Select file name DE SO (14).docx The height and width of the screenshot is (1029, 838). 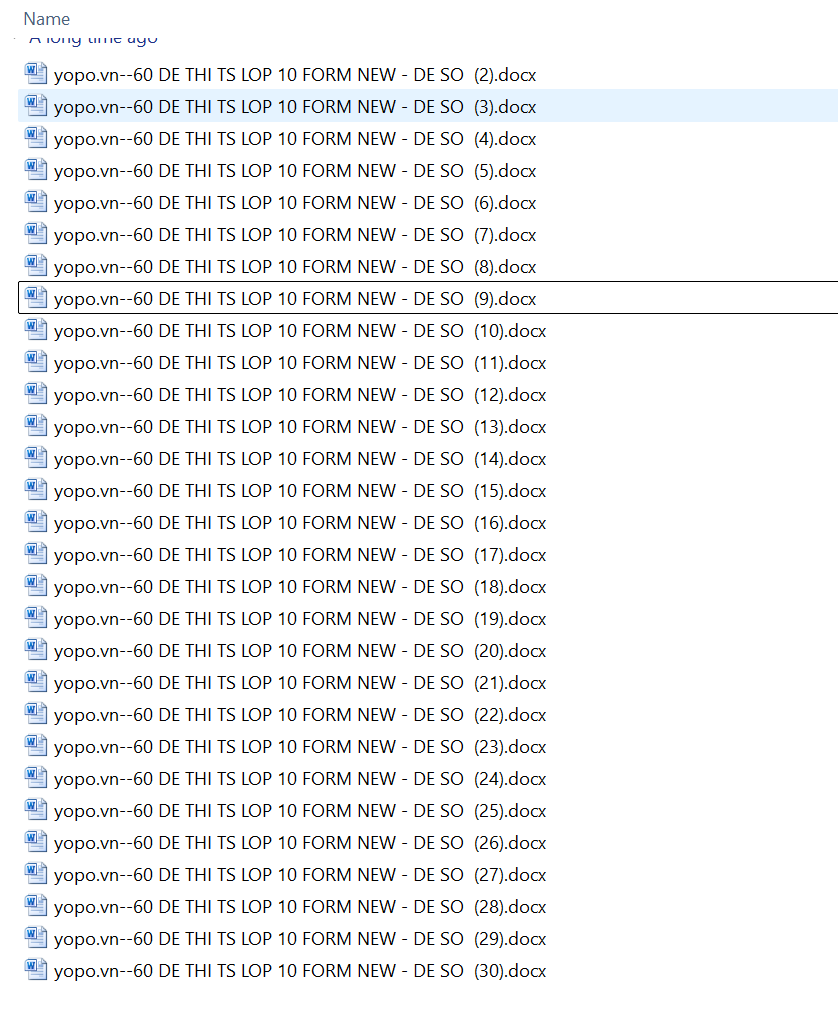point(300,459)
